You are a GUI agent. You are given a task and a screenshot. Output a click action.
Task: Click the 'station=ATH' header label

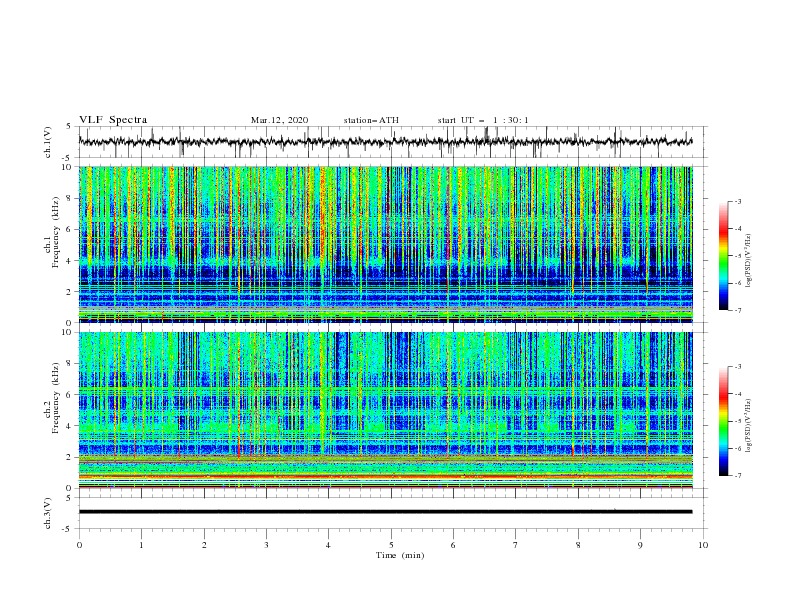click(371, 120)
